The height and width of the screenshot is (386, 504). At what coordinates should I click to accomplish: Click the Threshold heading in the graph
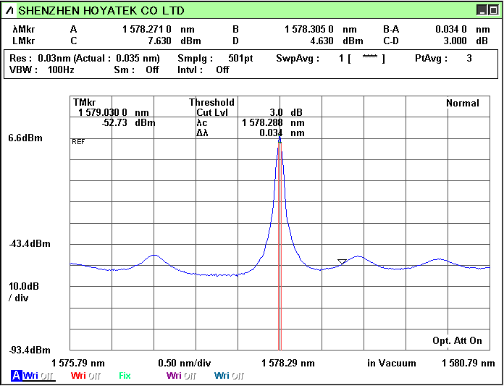[212, 102]
